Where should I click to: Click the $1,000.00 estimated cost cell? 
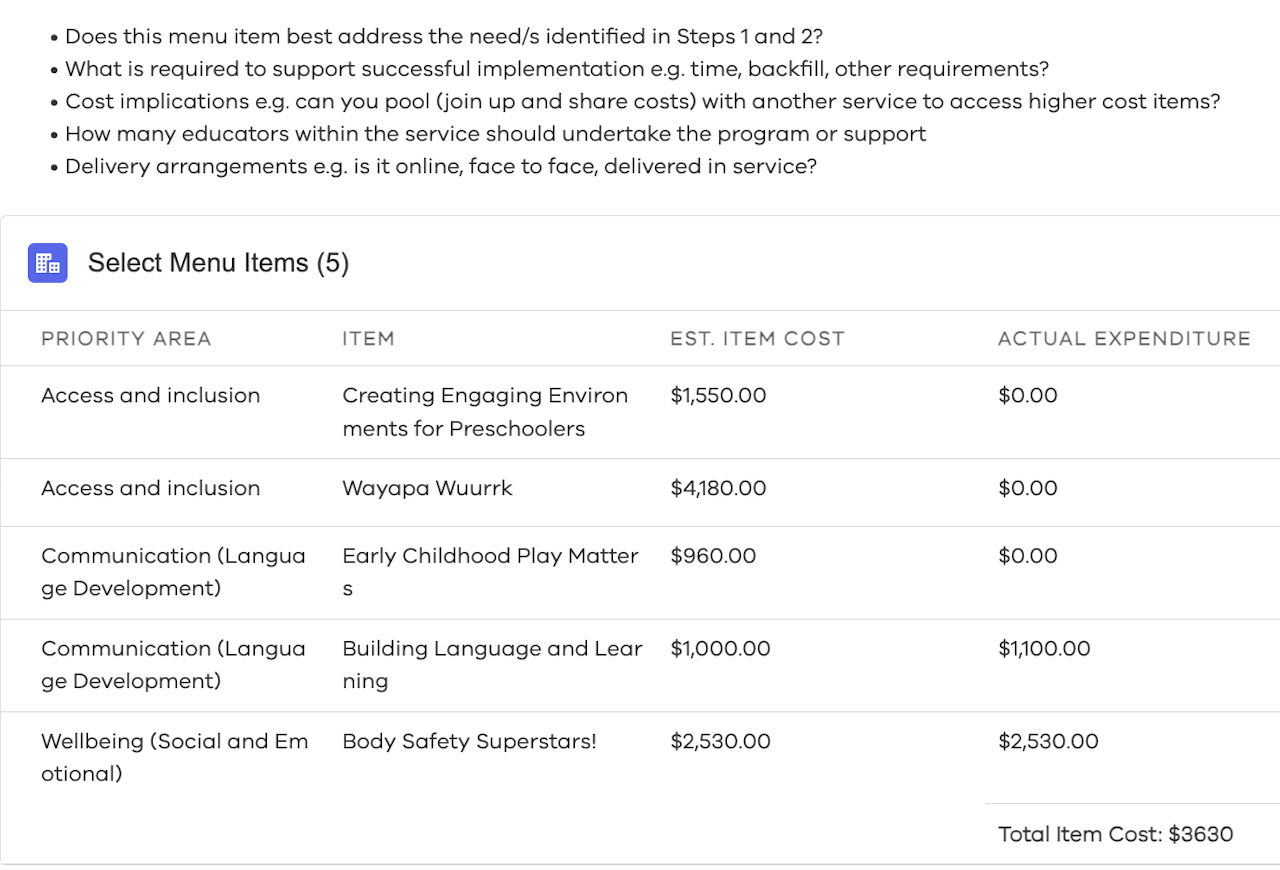point(720,648)
